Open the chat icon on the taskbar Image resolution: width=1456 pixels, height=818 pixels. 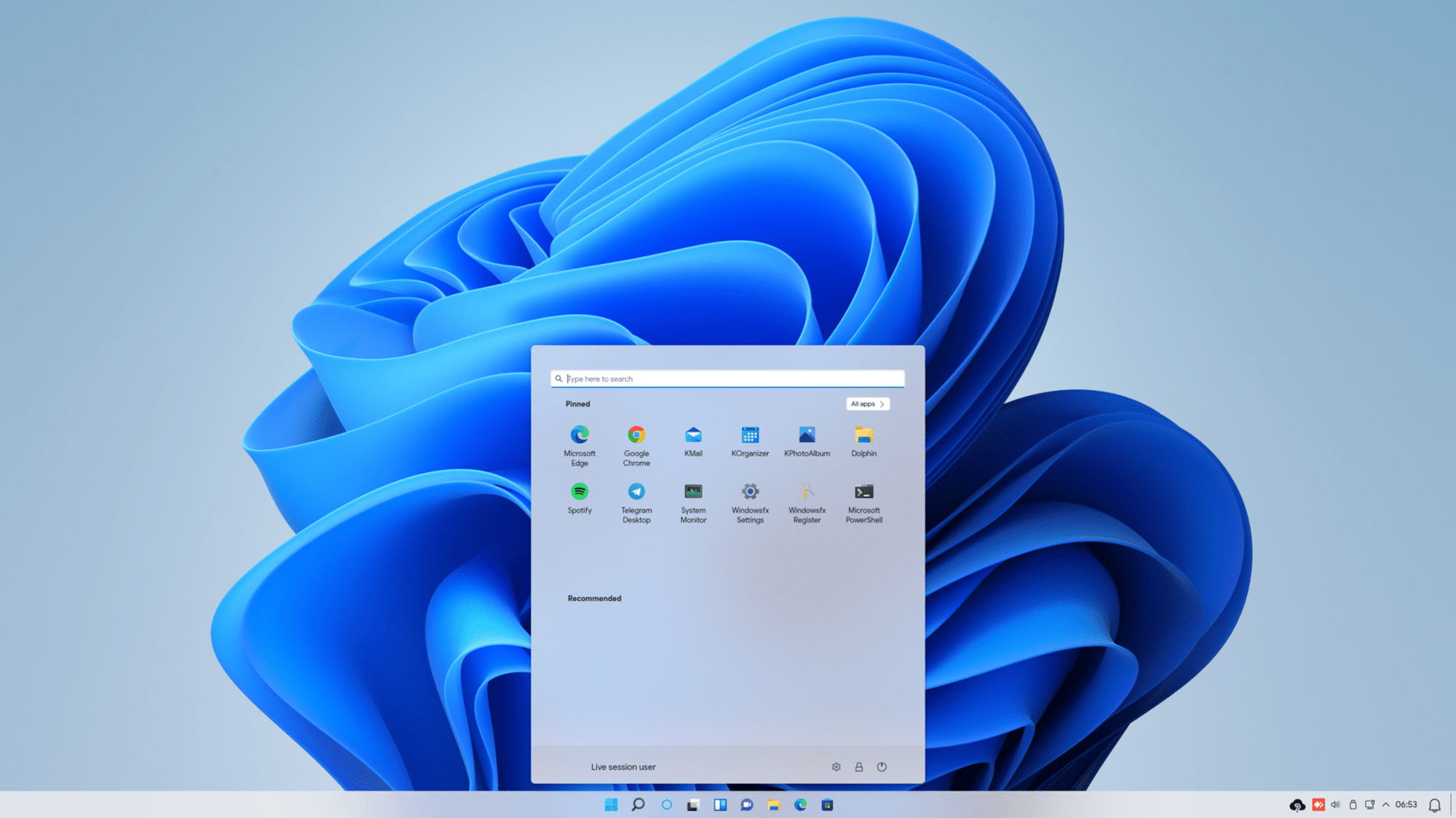(747, 805)
